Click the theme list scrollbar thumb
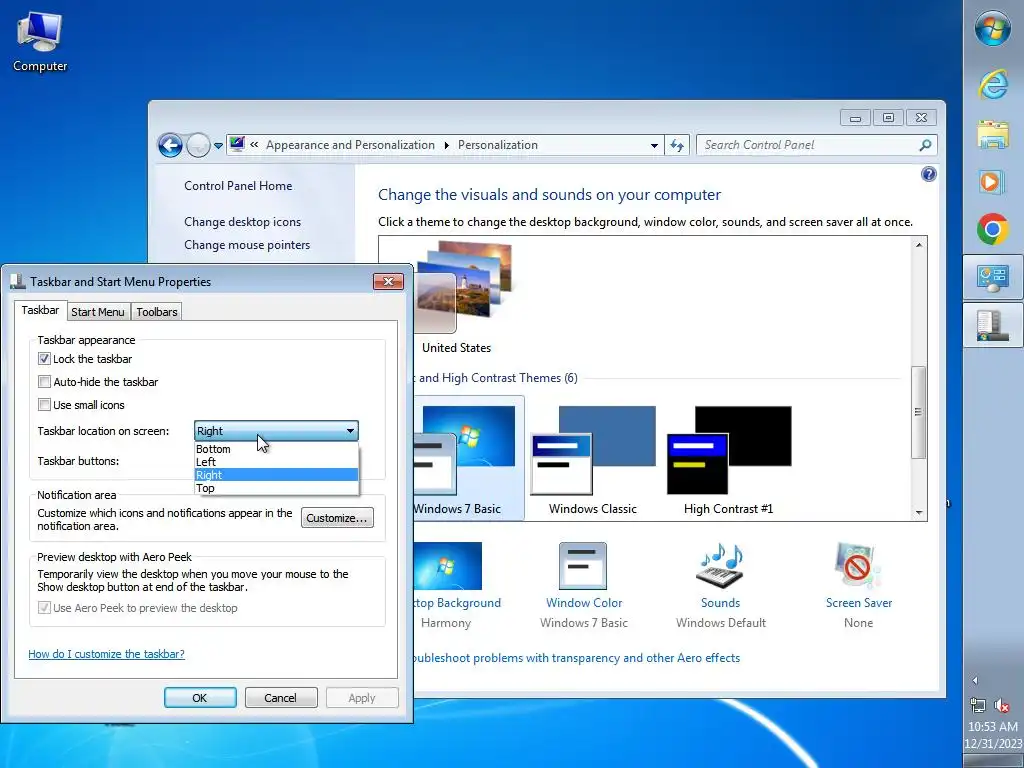Viewport: 1024px width, 768px height. point(918,412)
